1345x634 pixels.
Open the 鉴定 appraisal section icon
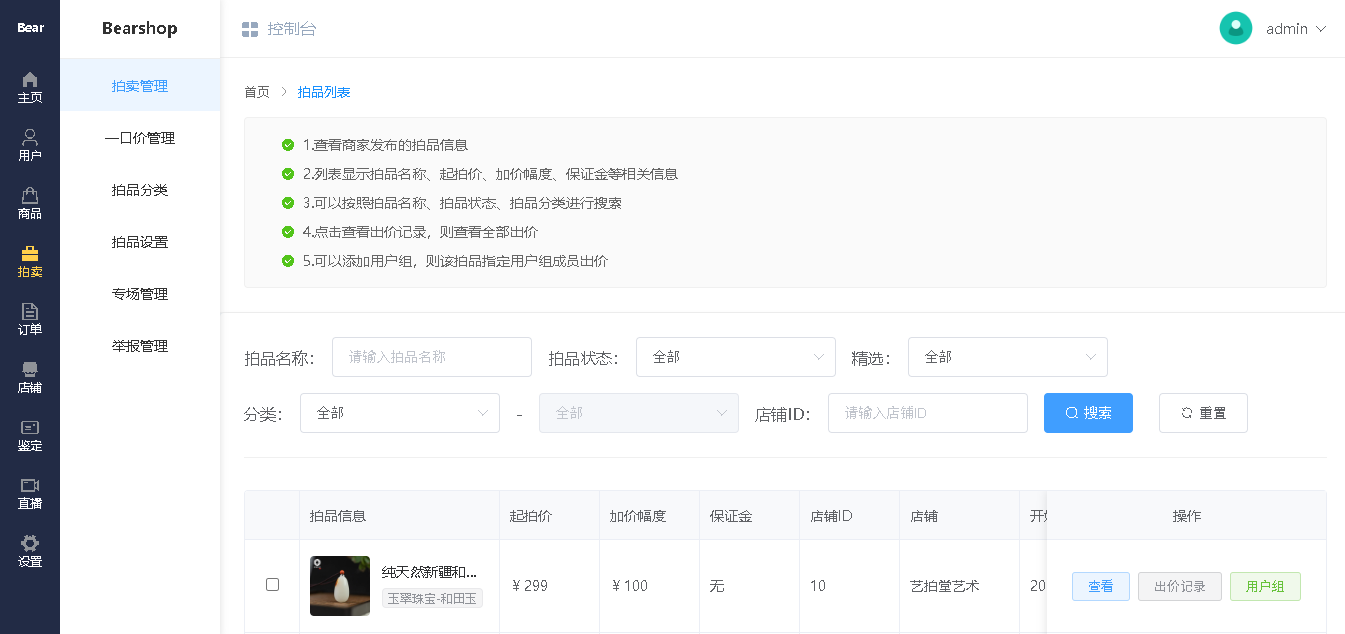click(29, 435)
